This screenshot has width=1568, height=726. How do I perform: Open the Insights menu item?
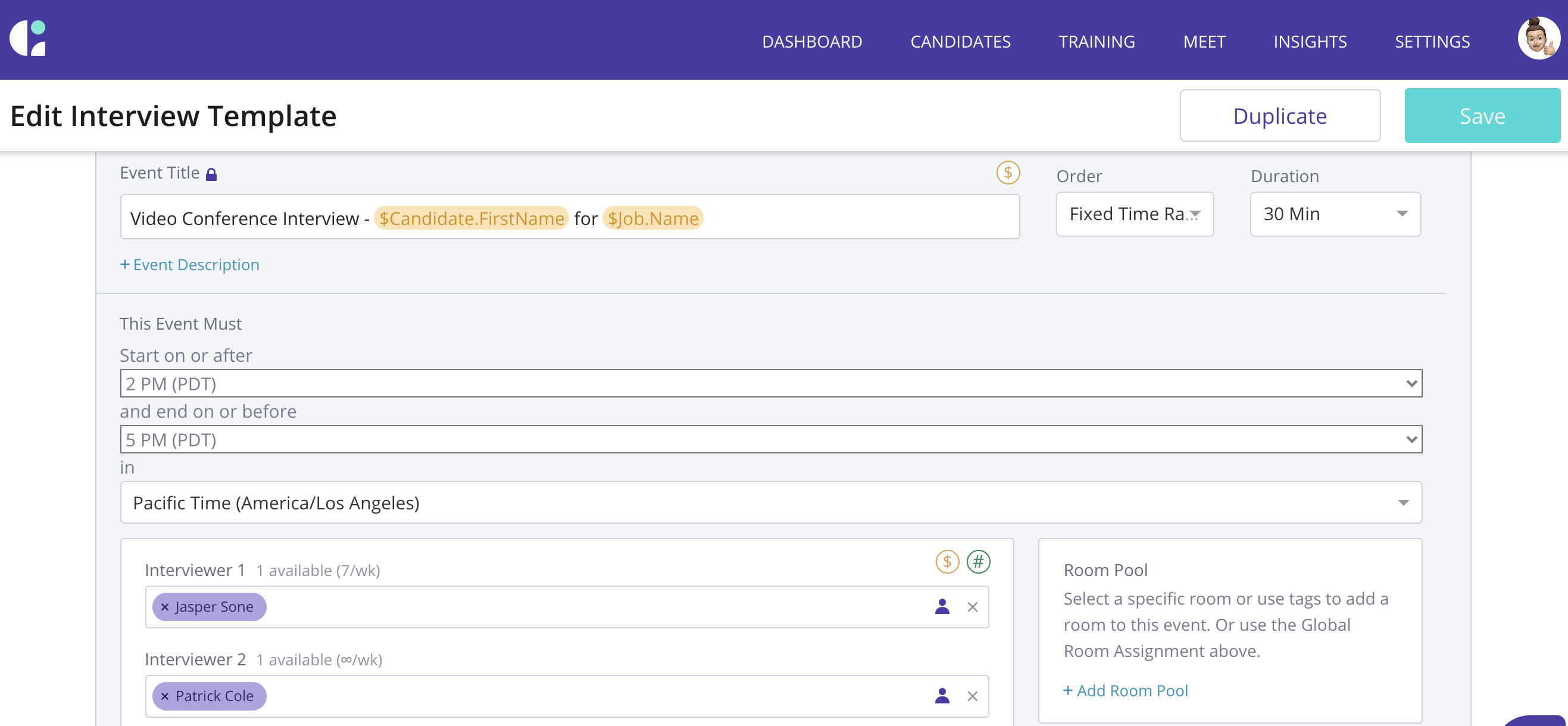click(1310, 42)
